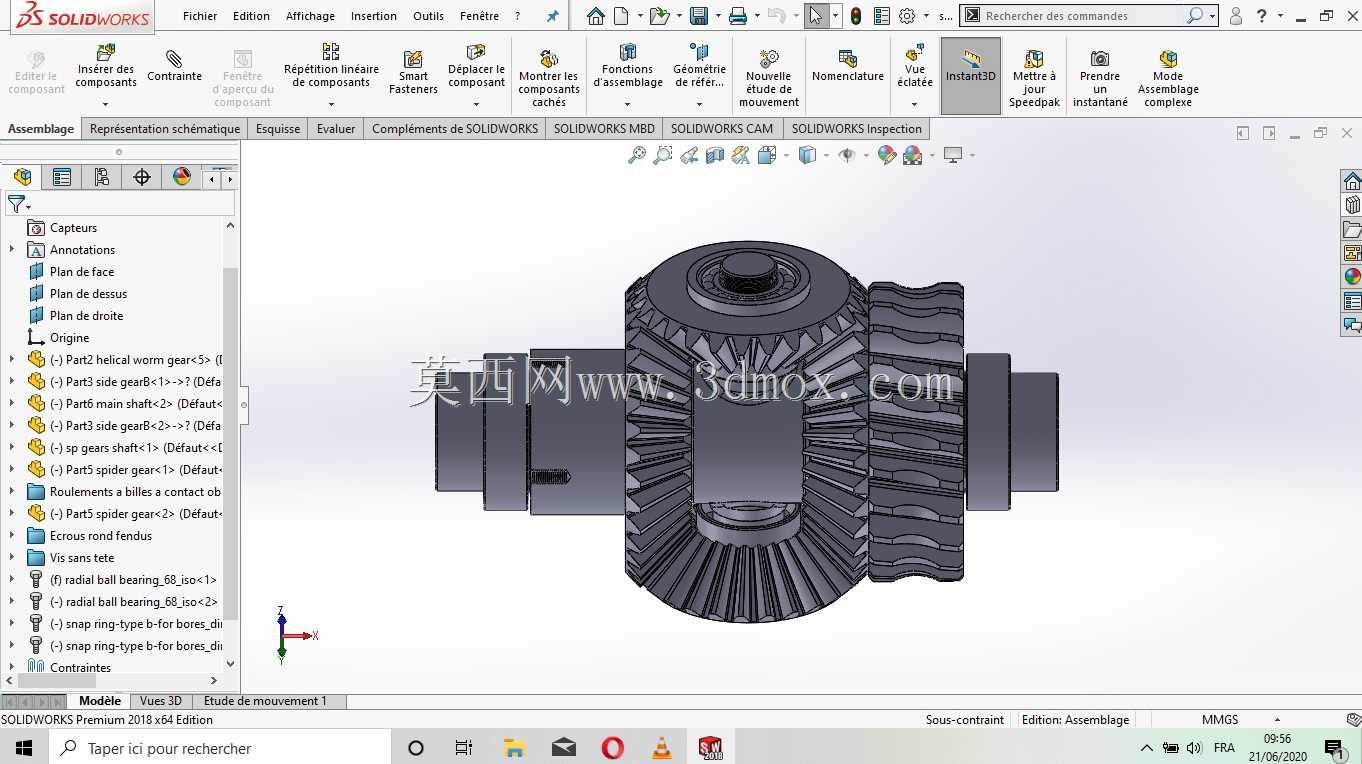
Task: Click Mettre à jour Speedpak
Action: [x=1034, y=78]
